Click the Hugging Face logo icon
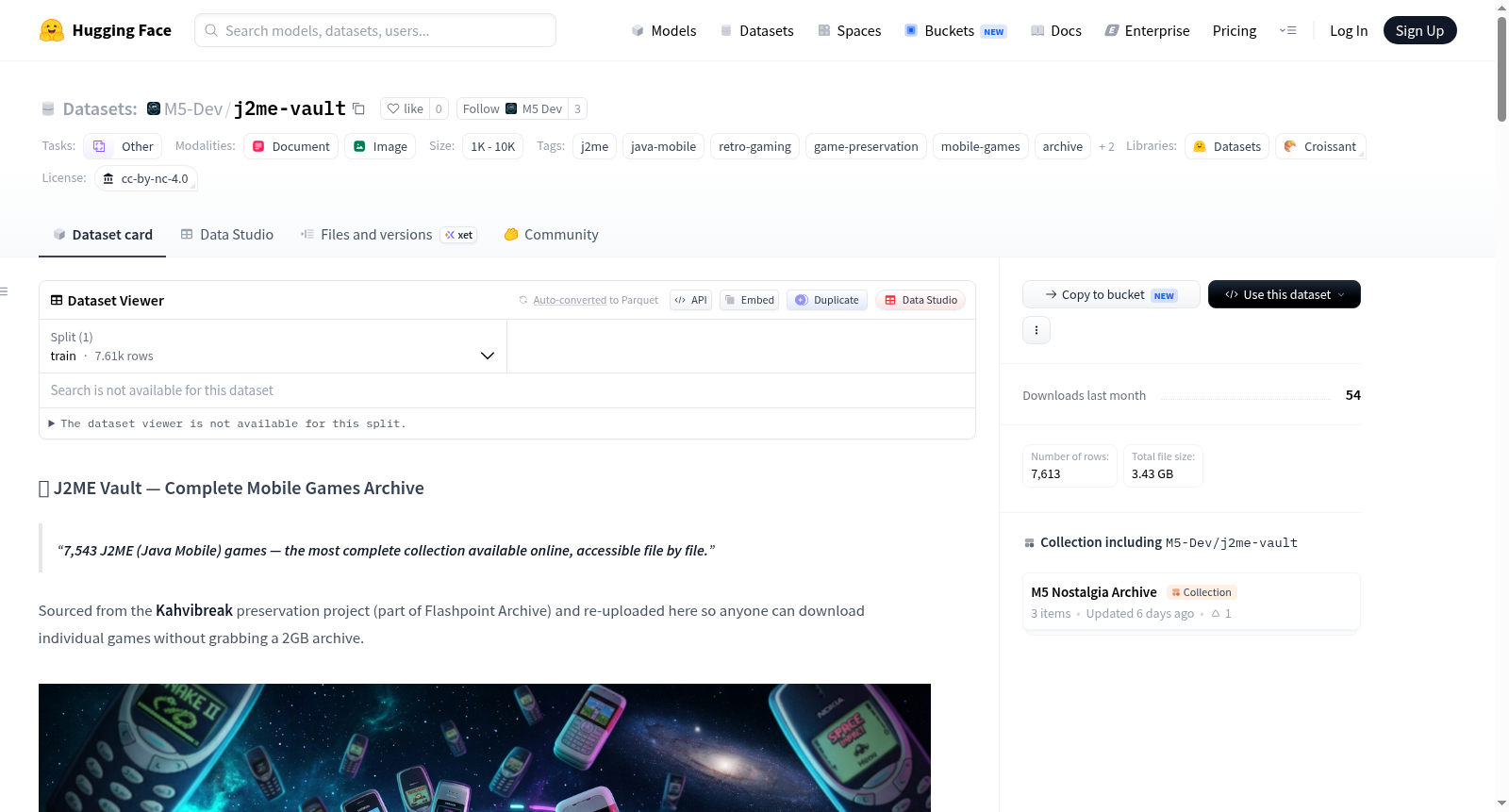This screenshot has height=812, width=1509. pyautogui.click(x=52, y=30)
